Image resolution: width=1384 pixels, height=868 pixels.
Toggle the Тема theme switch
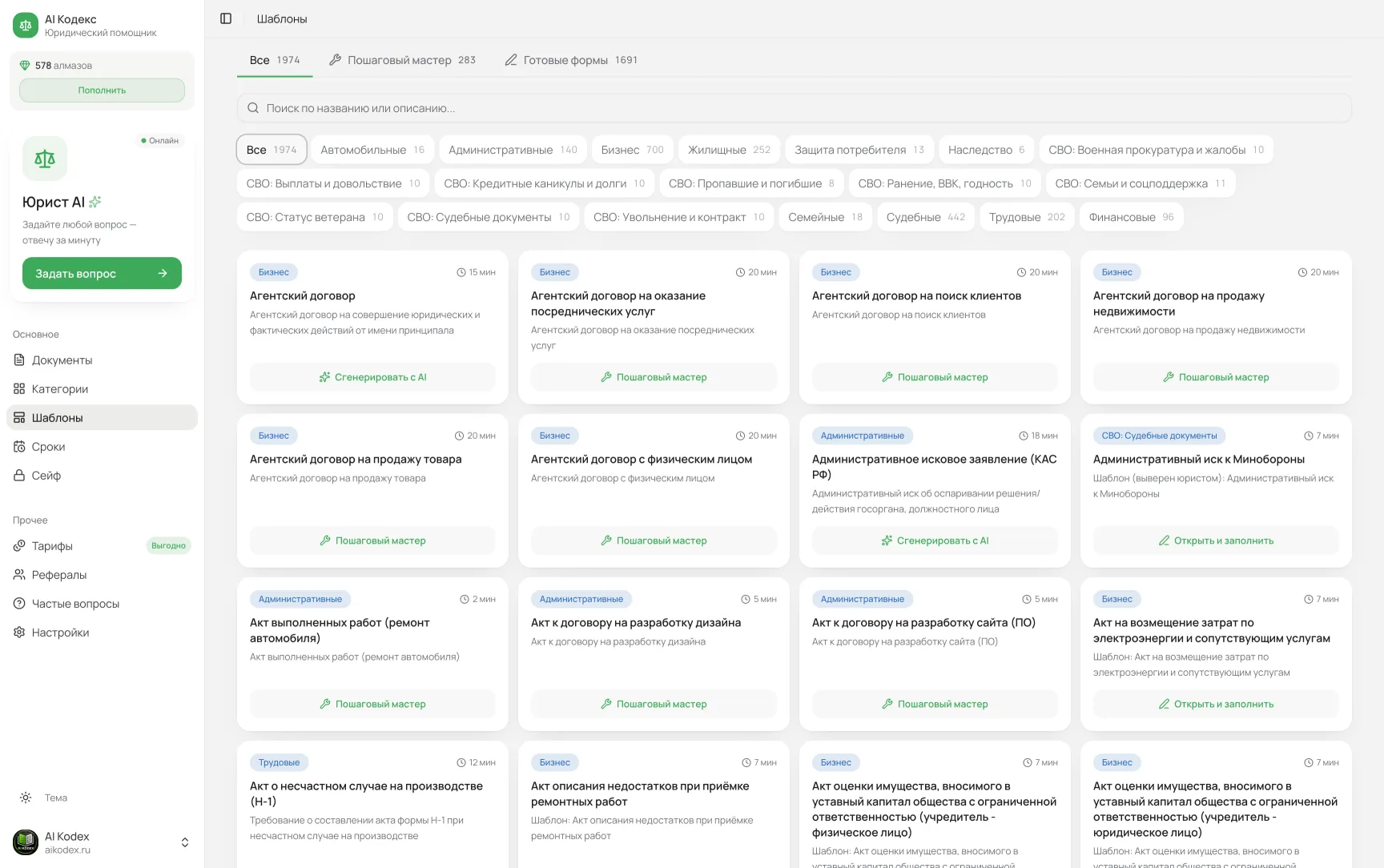coord(44,798)
